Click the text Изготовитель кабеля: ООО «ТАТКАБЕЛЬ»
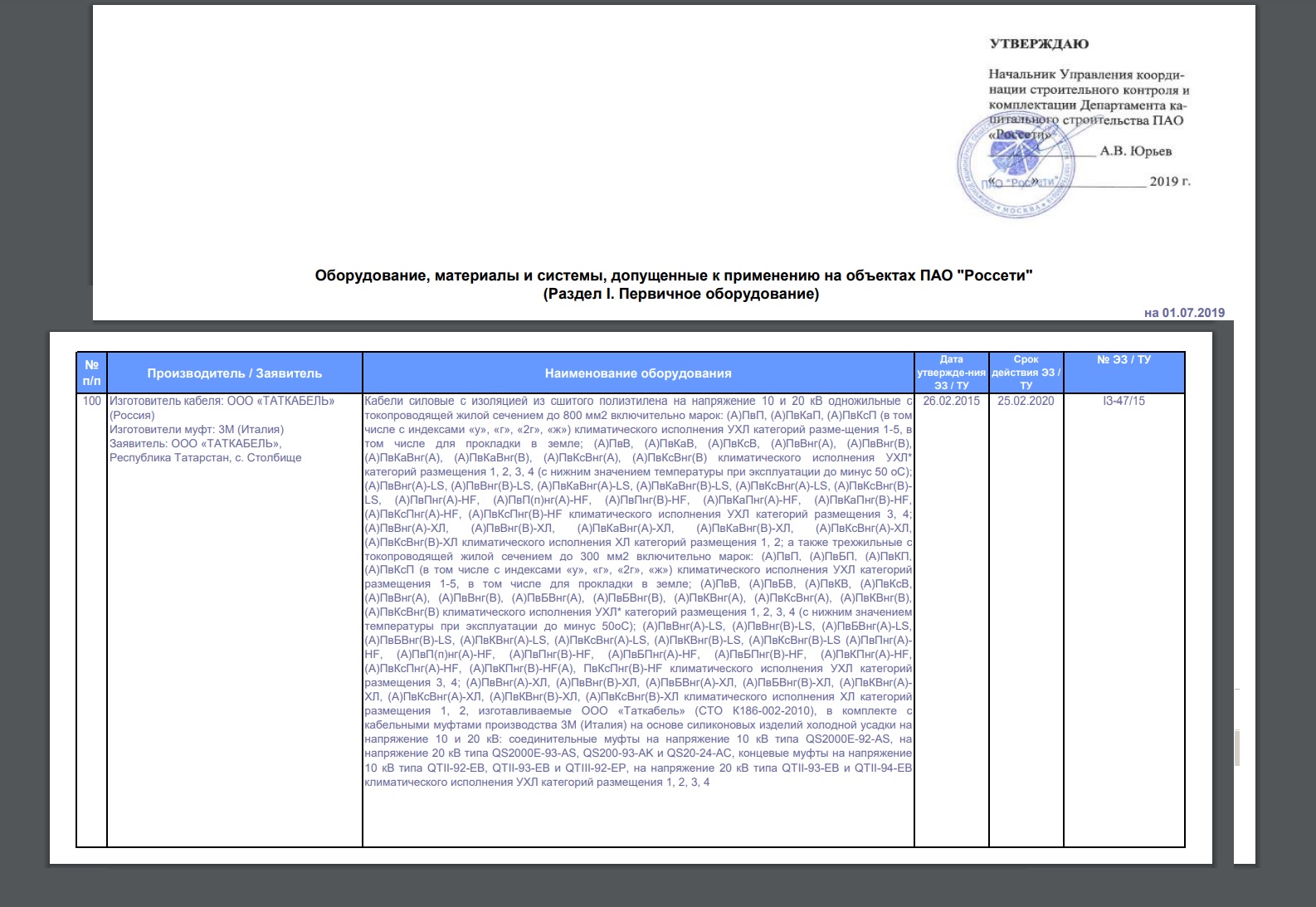 point(222,401)
